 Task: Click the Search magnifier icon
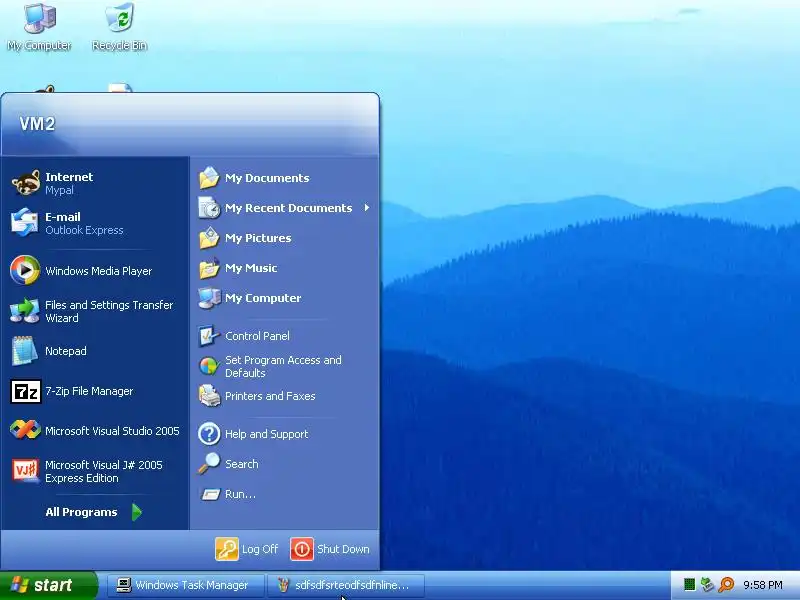pos(209,464)
